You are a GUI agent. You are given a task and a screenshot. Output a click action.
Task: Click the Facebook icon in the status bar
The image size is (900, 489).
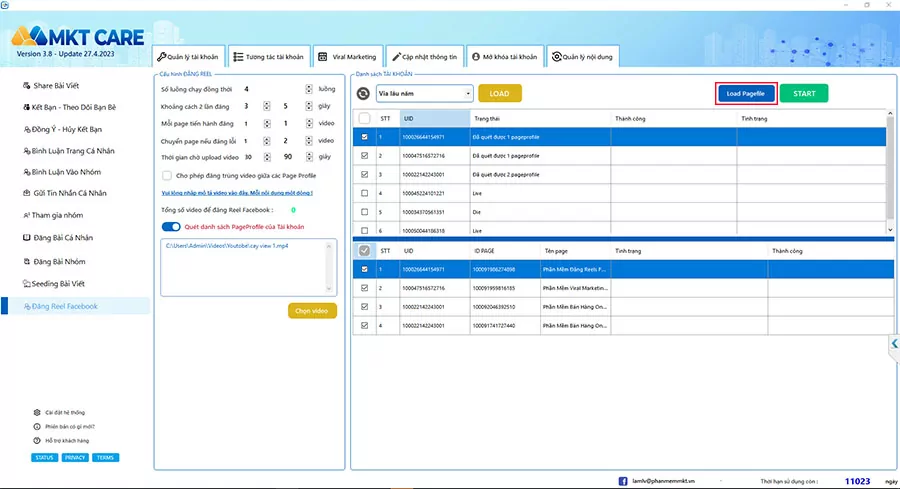coord(623,481)
